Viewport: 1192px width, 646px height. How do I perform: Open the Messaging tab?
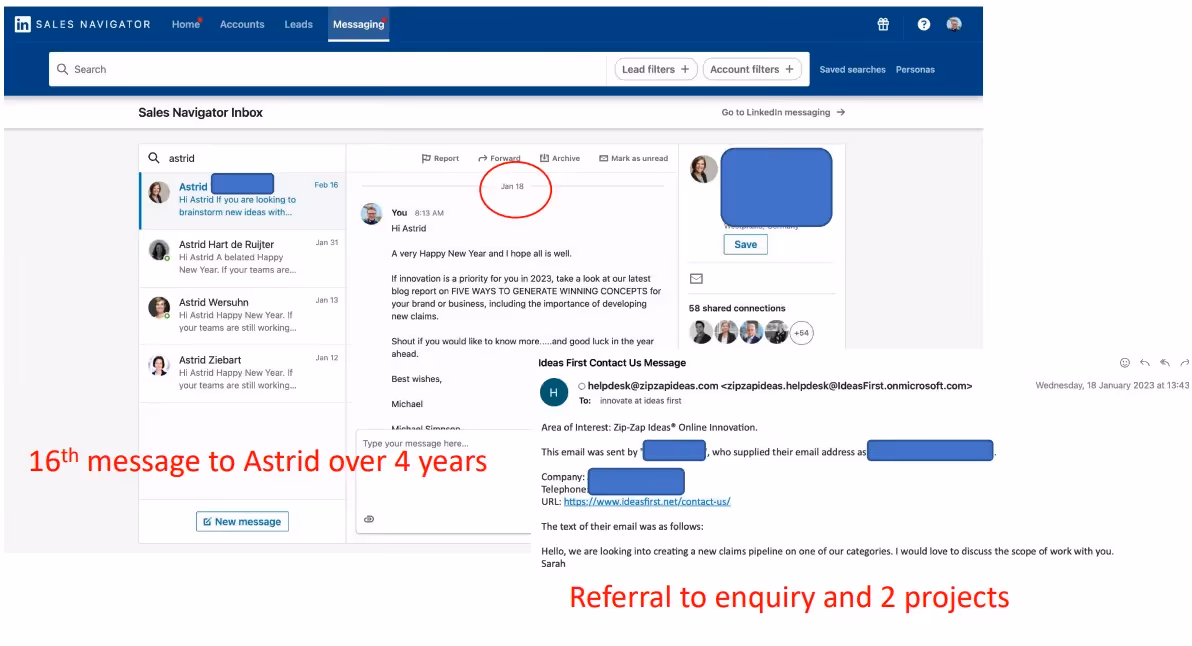[358, 24]
